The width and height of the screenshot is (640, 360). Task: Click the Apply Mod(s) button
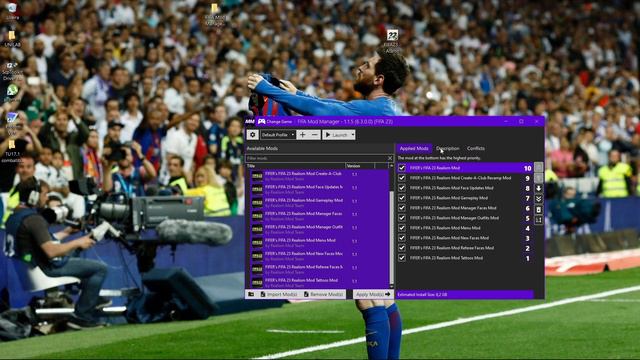(x=373, y=294)
